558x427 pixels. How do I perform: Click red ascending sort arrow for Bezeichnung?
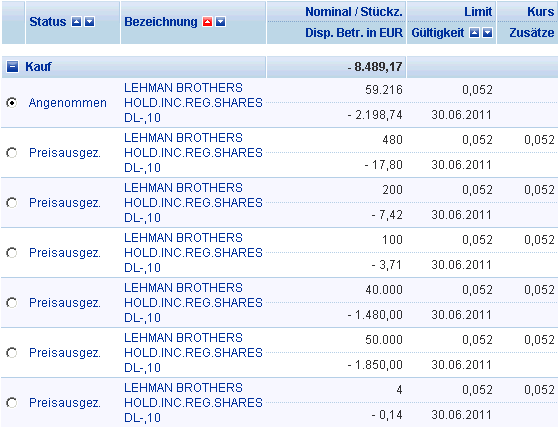click(x=207, y=22)
